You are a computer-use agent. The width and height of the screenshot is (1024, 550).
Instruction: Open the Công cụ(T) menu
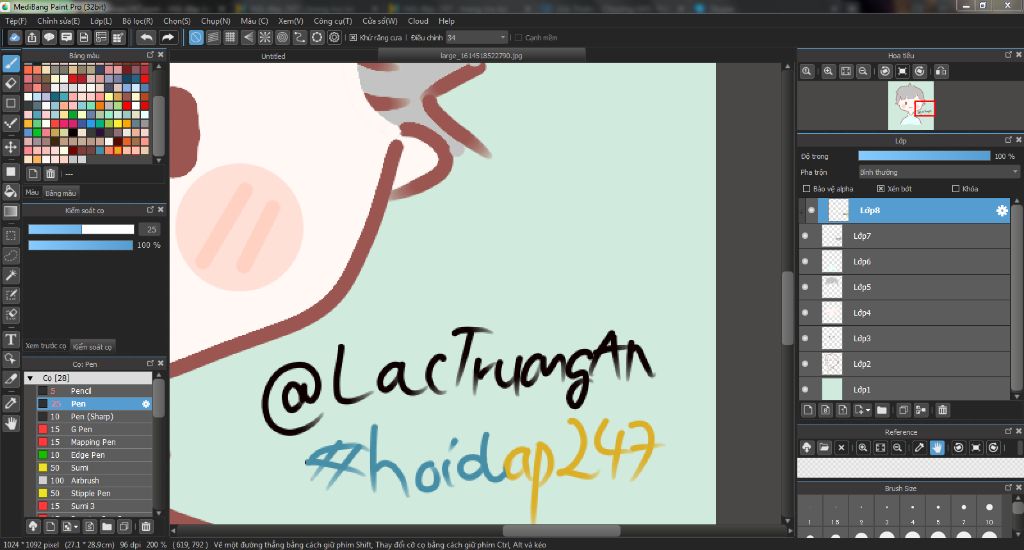[332, 21]
